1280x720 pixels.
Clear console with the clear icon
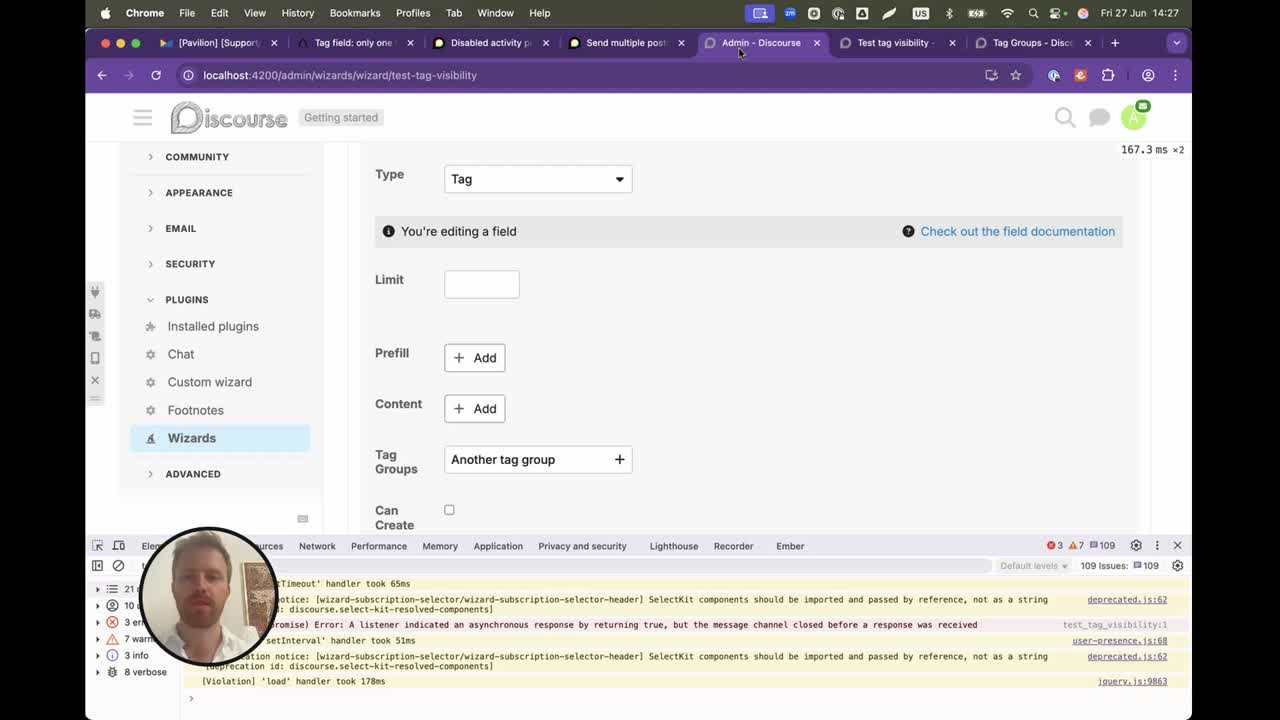point(118,566)
